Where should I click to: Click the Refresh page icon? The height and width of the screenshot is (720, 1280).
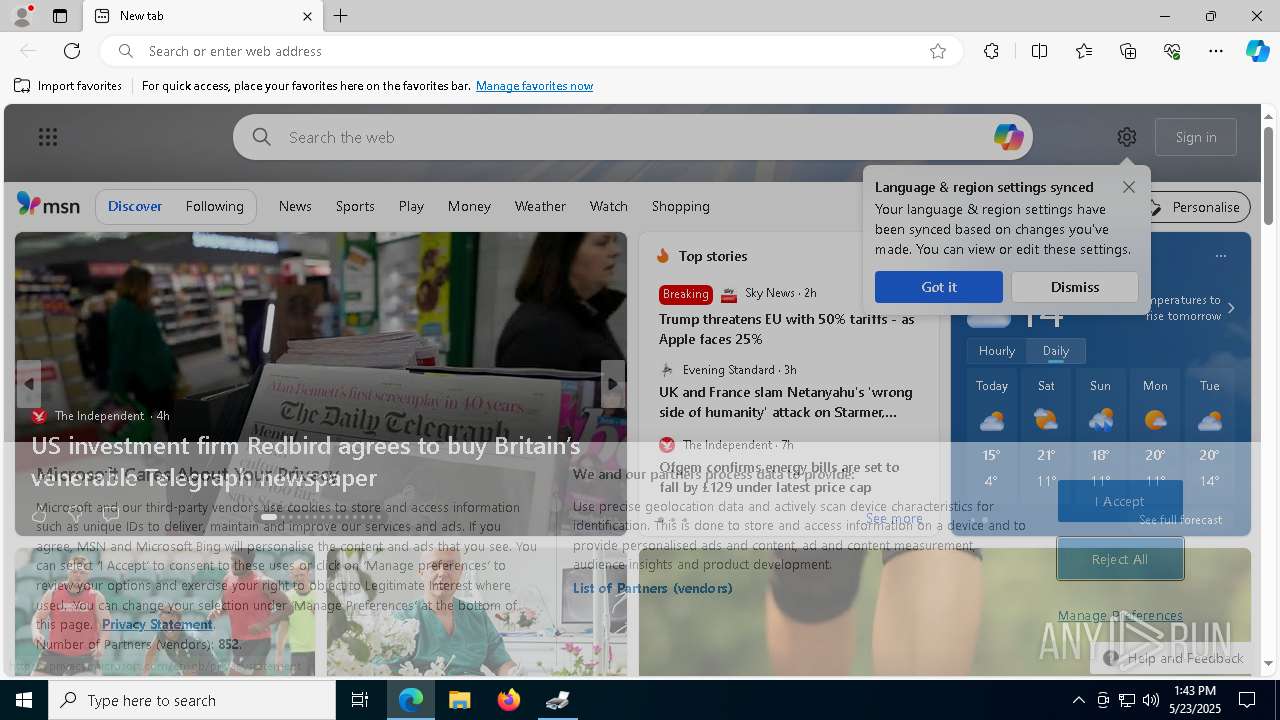tap(72, 51)
